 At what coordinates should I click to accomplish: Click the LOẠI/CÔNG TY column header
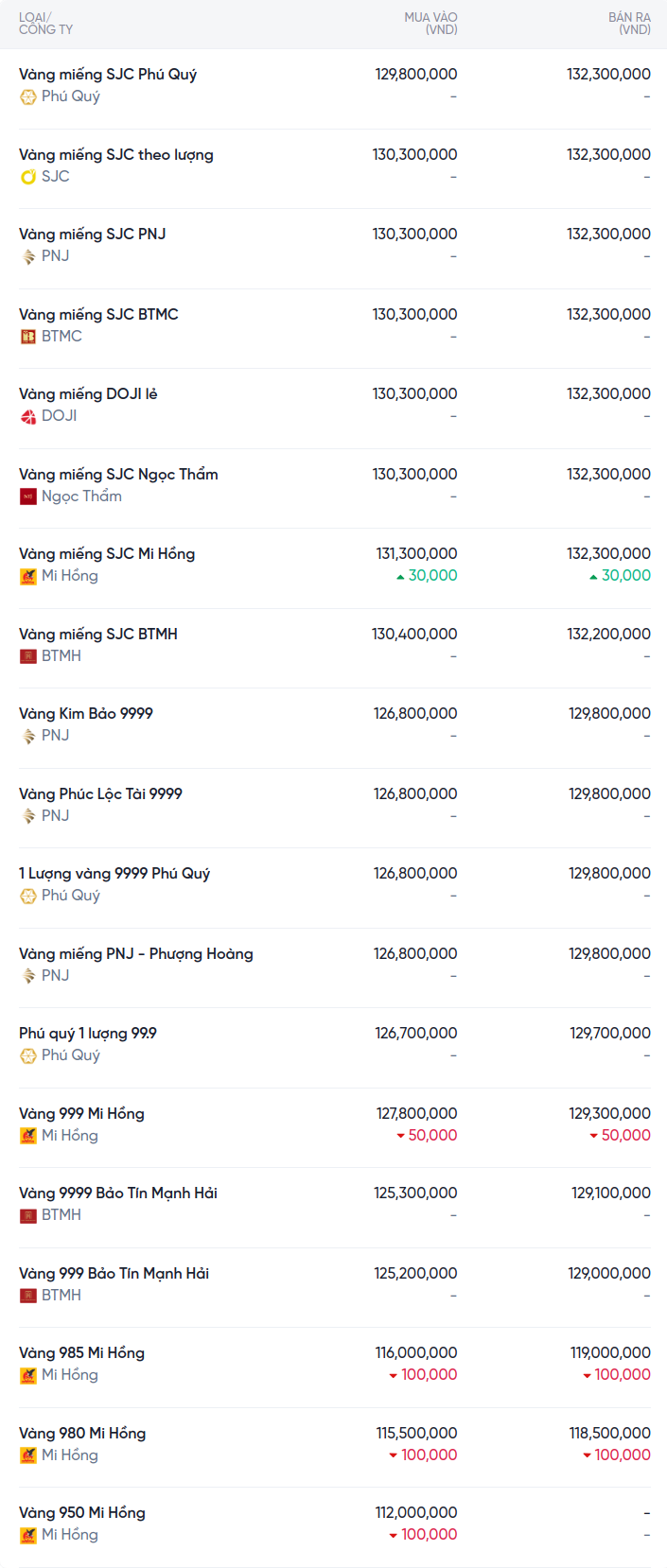pos(45,24)
